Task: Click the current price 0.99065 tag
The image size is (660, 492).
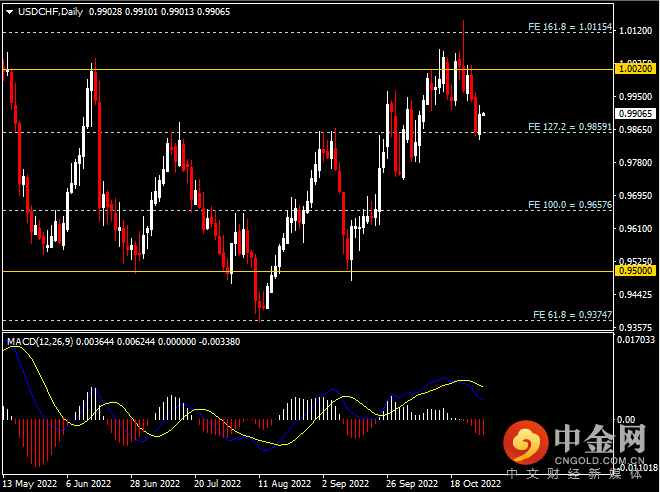Action: (636, 114)
